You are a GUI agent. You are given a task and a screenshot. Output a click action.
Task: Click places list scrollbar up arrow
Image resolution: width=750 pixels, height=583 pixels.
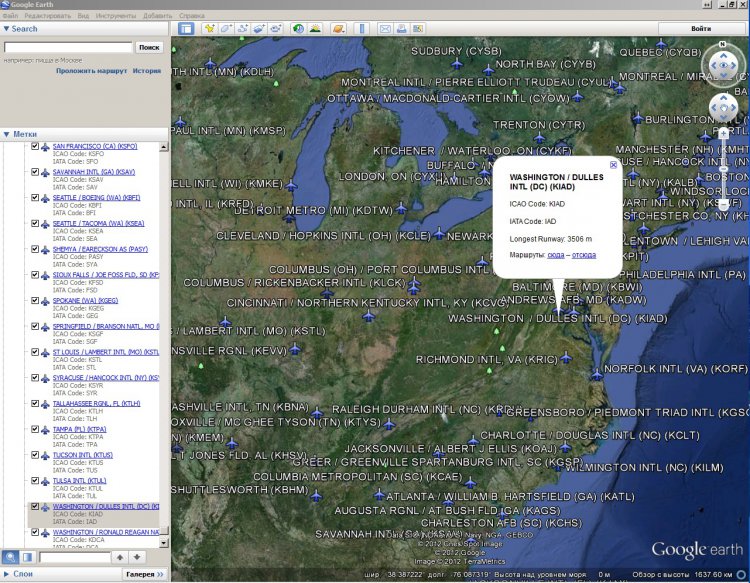pos(164,147)
